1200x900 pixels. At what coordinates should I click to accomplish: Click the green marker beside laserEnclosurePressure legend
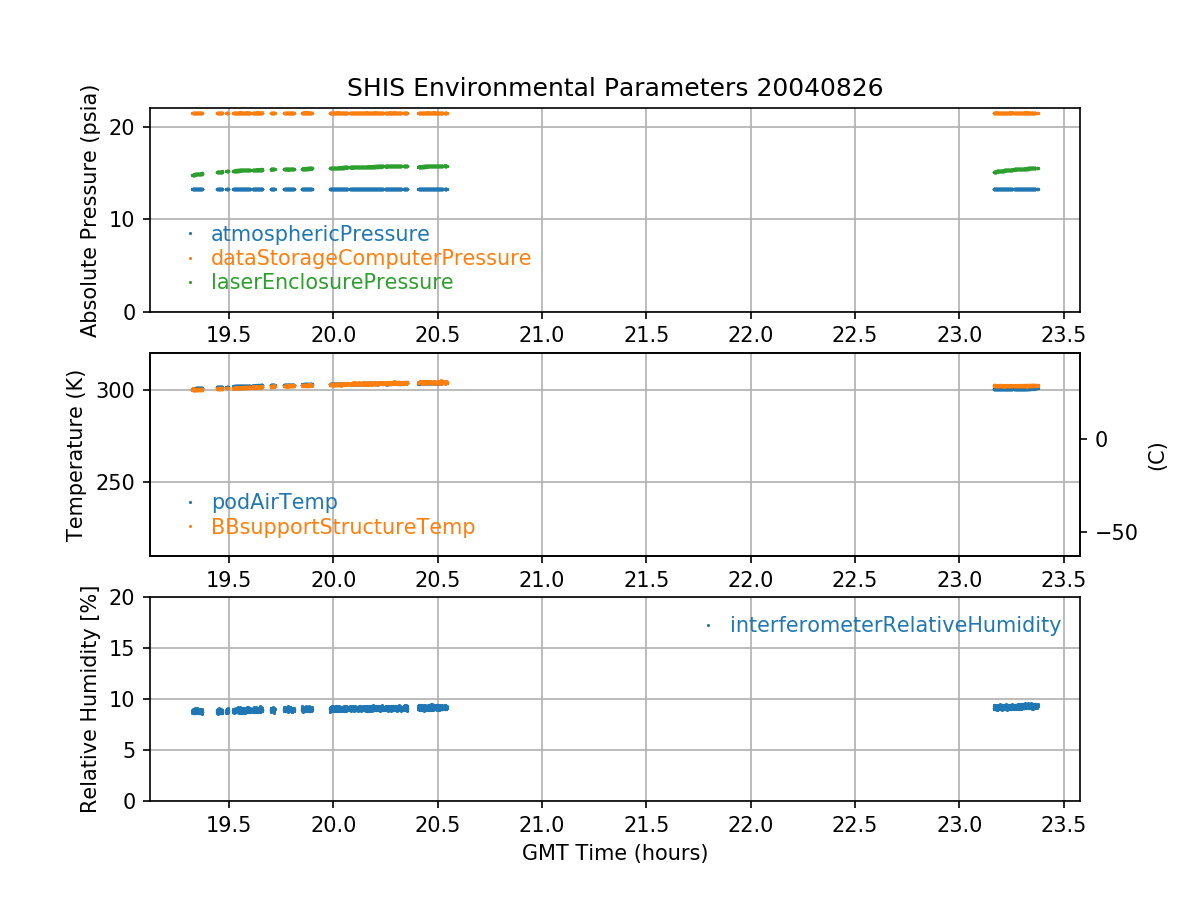[x=190, y=282]
